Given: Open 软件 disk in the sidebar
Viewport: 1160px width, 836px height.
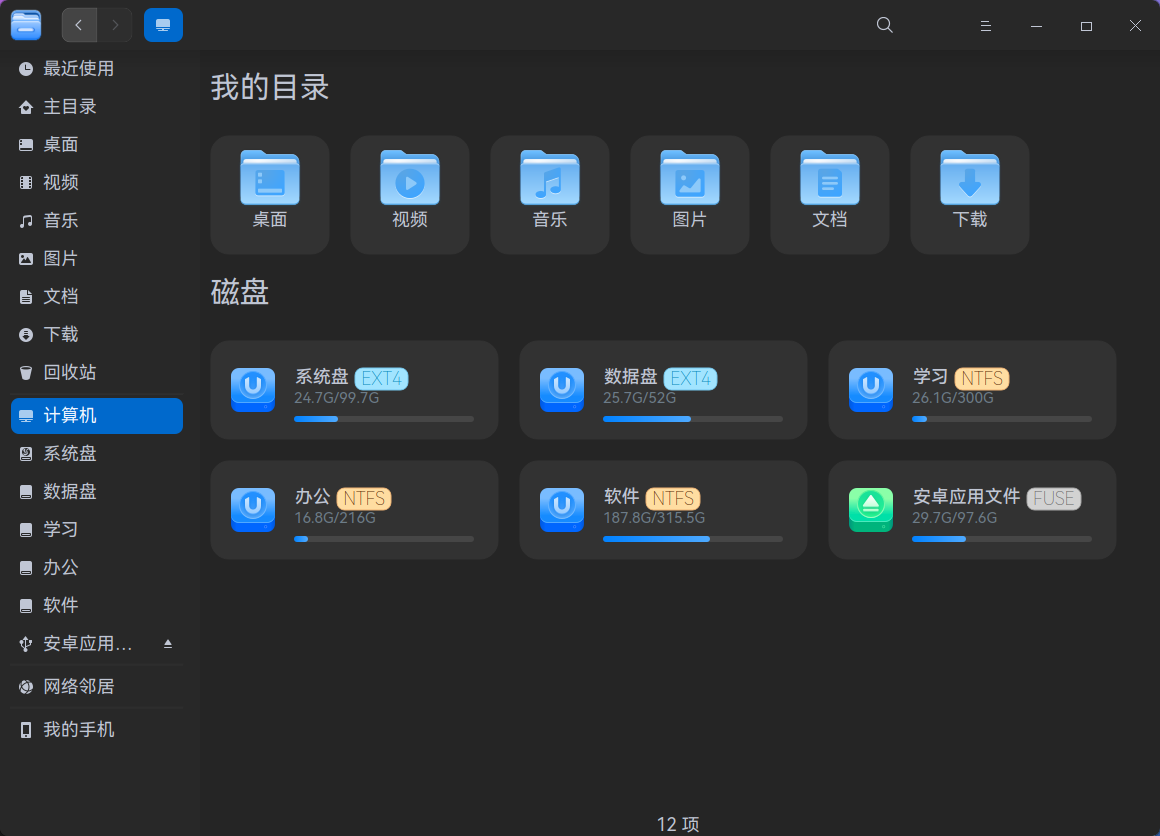Looking at the screenshot, I should click(97, 605).
